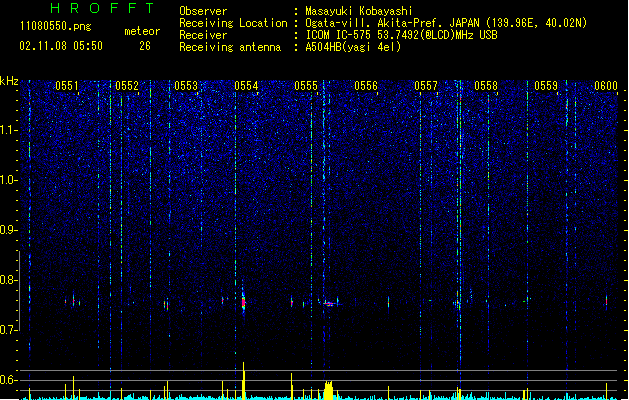Click the ICOM IC-575 53.7492 receiver text
629x400 pixels.
pyautogui.click(x=402, y=35)
